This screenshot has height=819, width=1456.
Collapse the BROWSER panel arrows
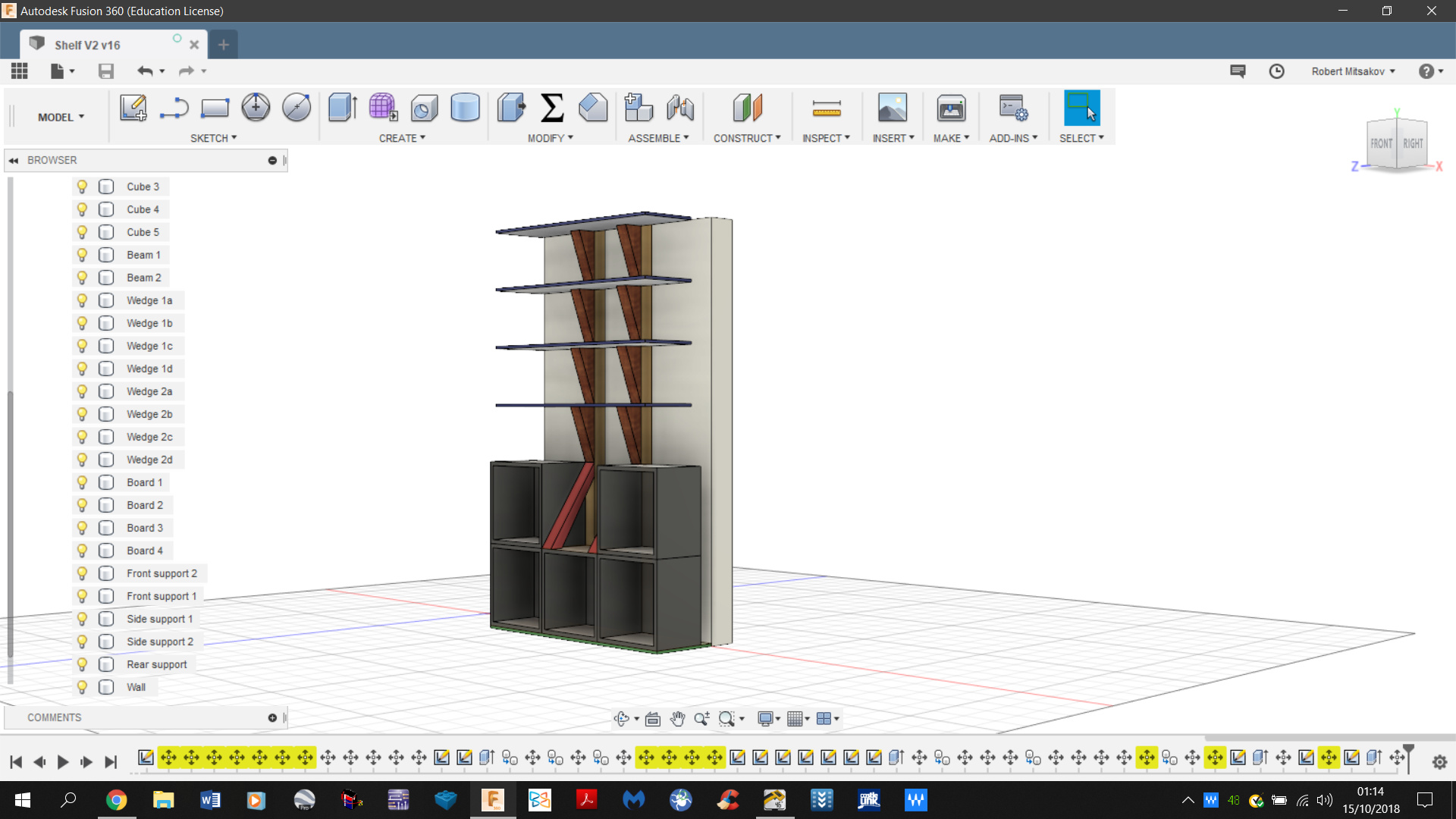pos(14,160)
